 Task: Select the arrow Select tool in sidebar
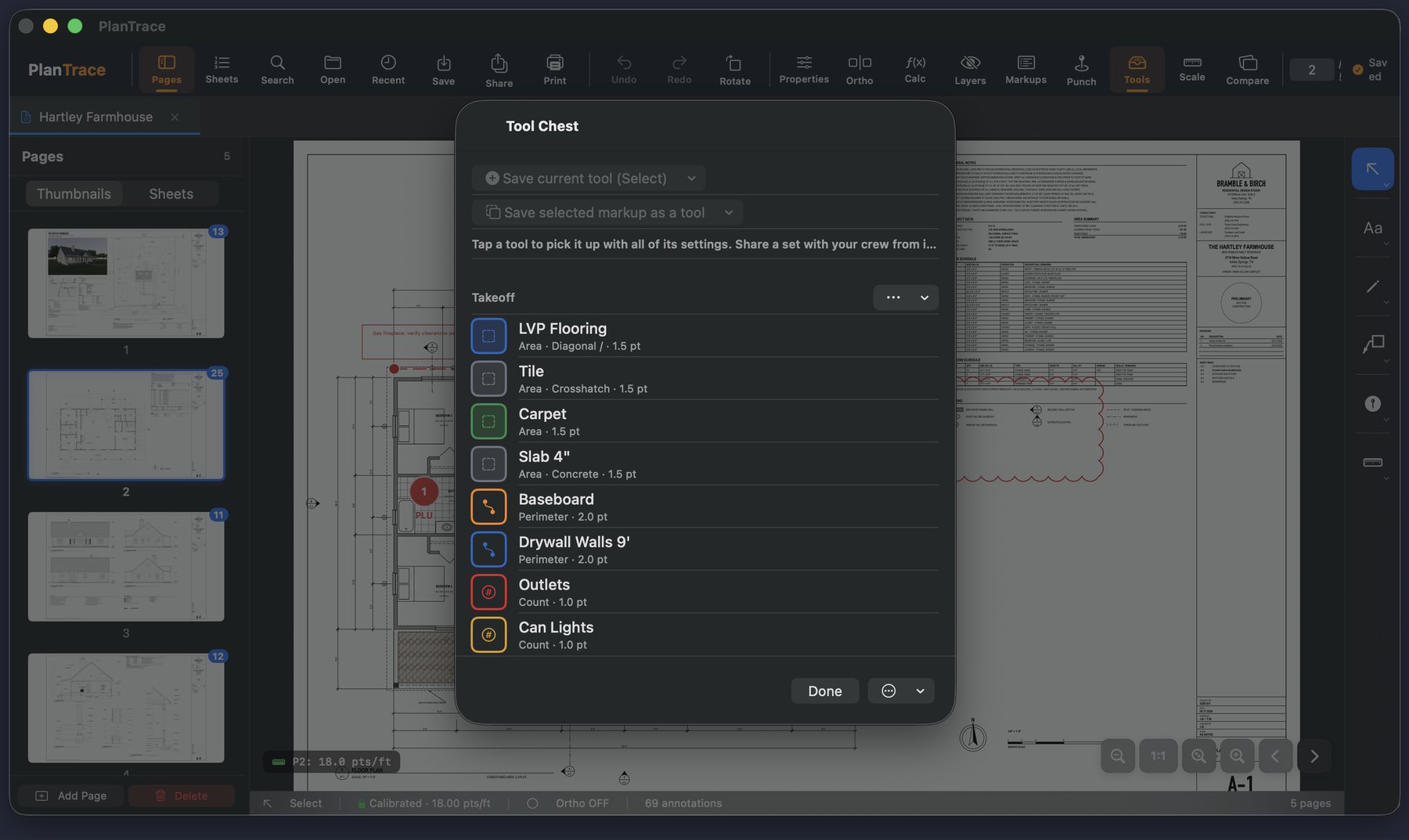click(1372, 169)
